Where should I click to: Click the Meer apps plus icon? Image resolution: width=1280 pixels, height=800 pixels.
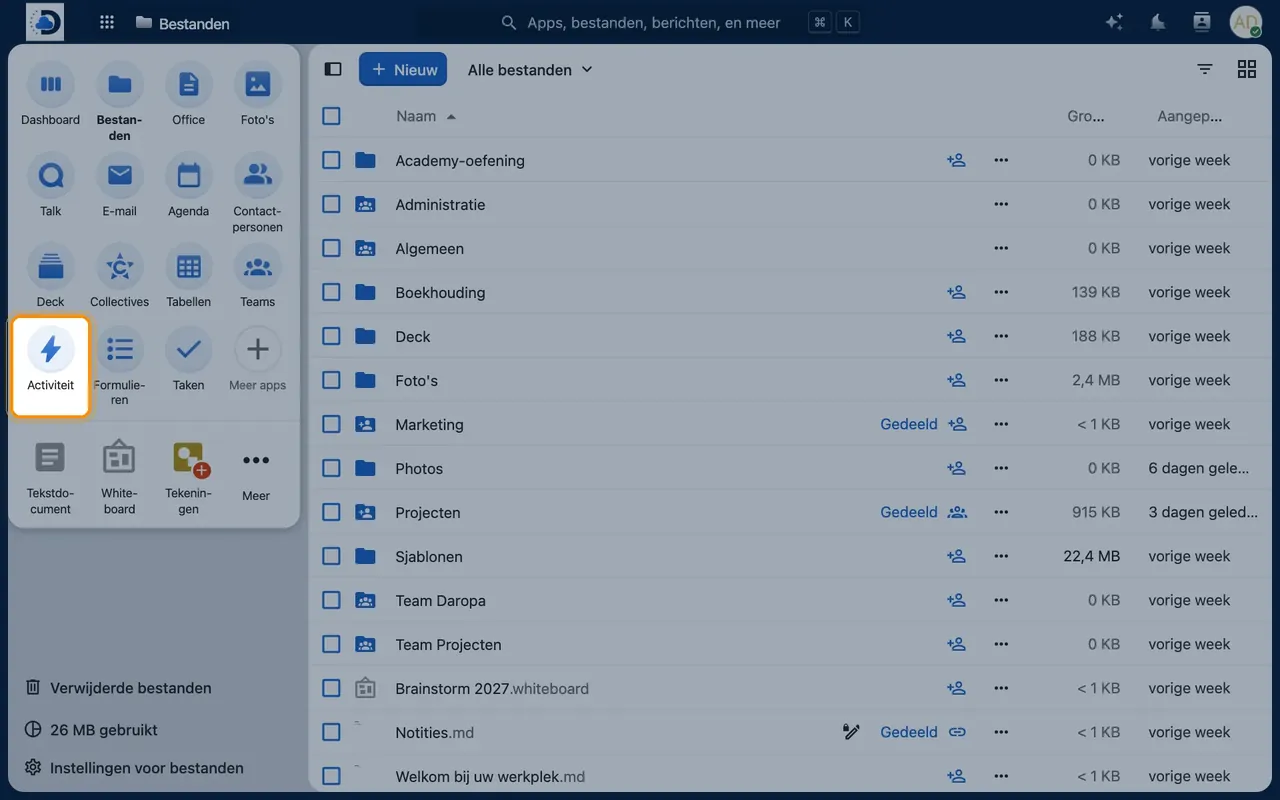(x=257, y=350)
